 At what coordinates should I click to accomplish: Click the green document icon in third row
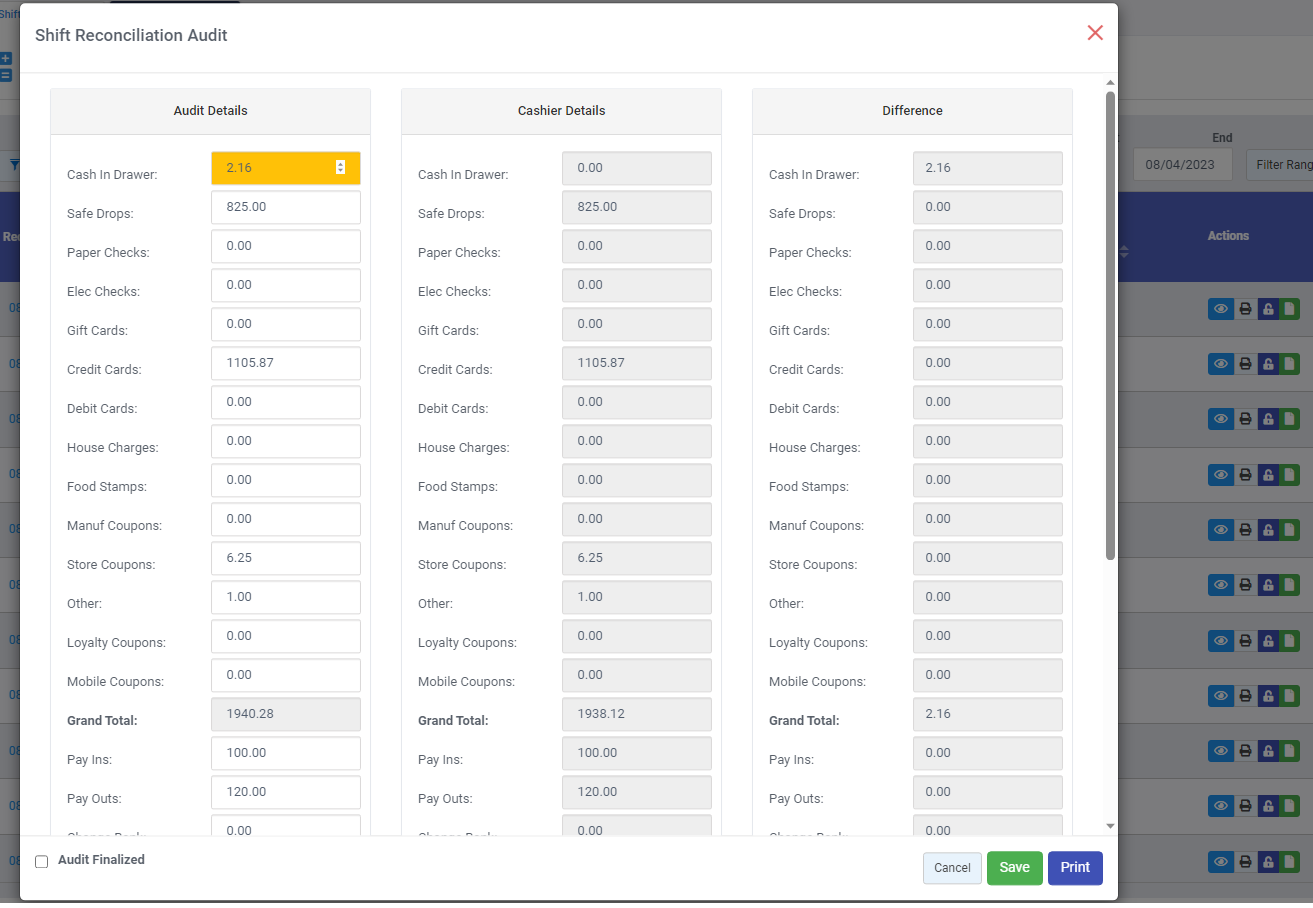1290,419
